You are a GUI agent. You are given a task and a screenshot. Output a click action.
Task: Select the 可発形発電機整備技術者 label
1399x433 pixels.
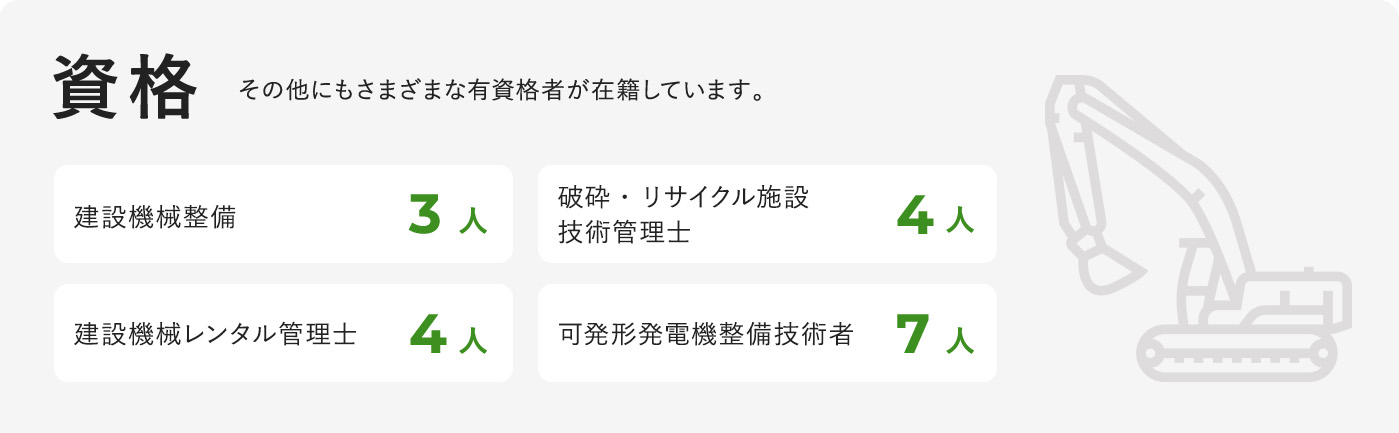(706, 334)
